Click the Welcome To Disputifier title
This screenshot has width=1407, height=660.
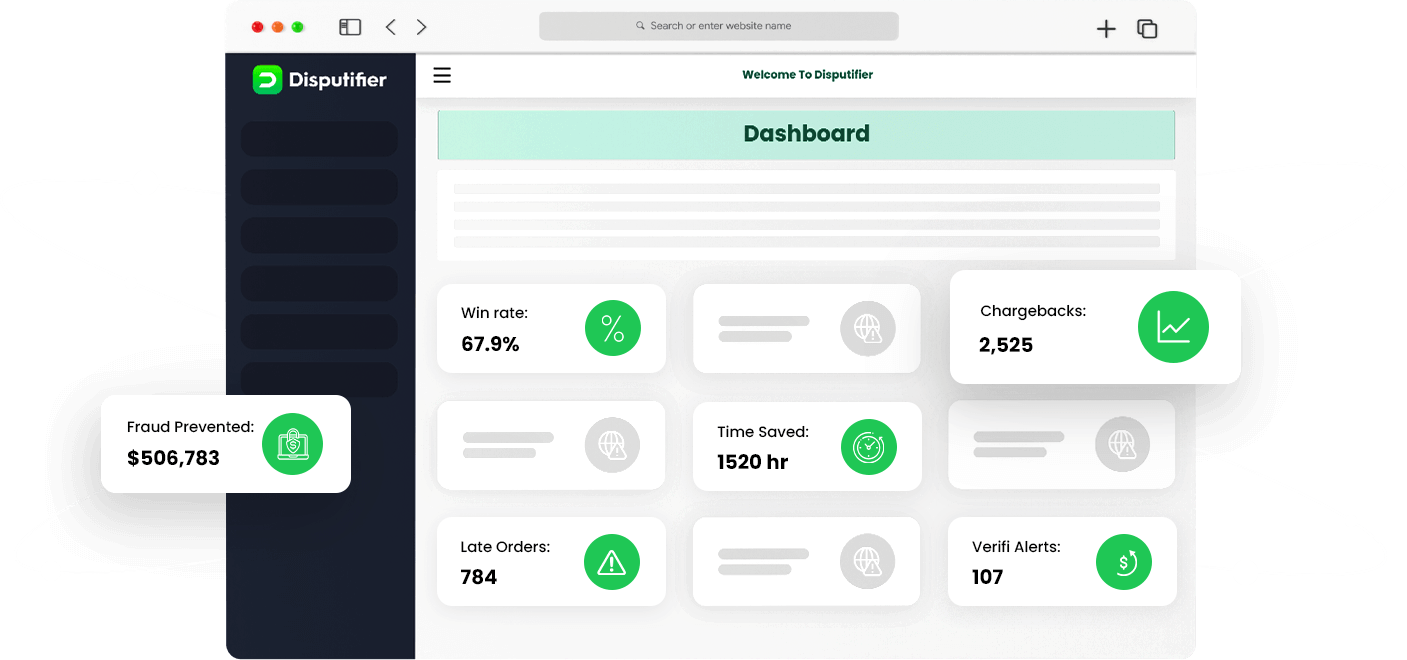(x=806, y=74)
